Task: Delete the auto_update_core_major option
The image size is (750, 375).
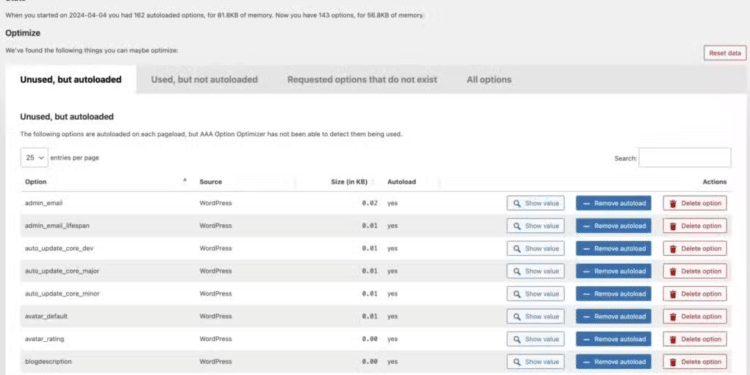Action: click(695, 271)
